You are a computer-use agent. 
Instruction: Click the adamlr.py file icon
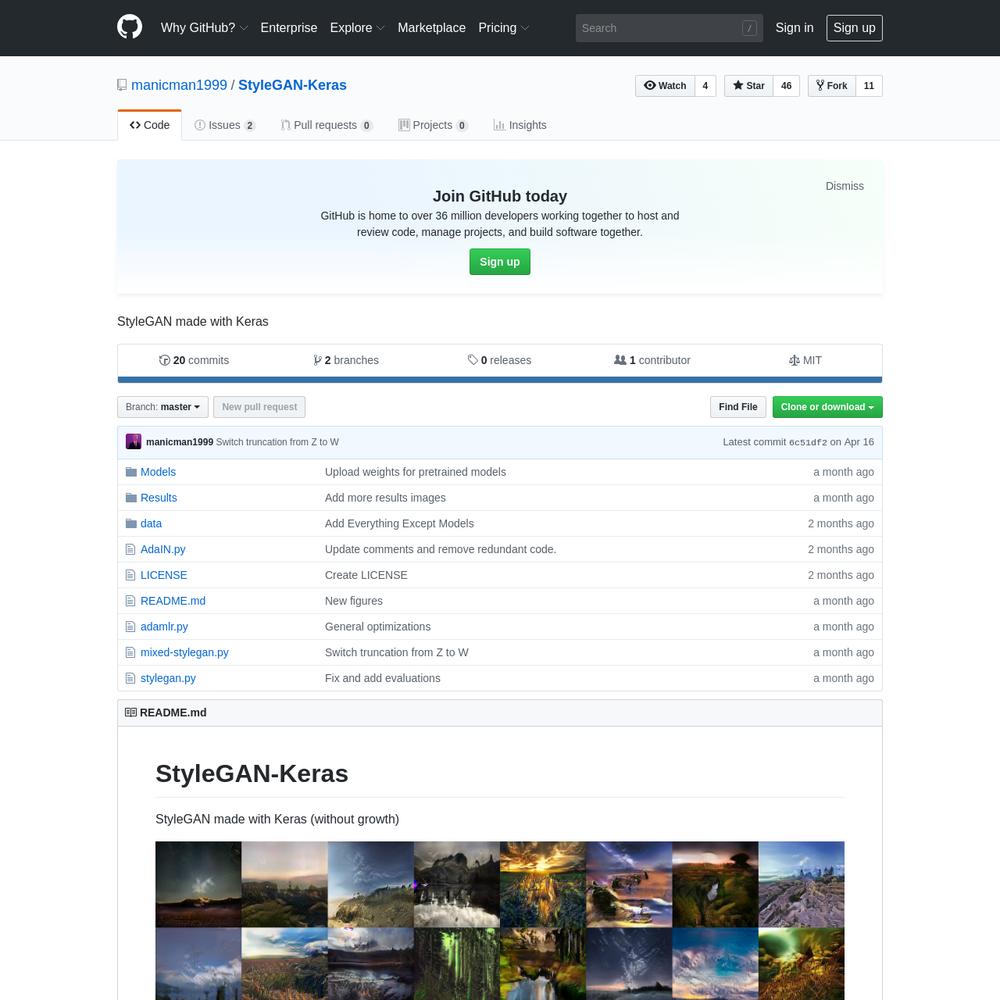coord(130,627)
